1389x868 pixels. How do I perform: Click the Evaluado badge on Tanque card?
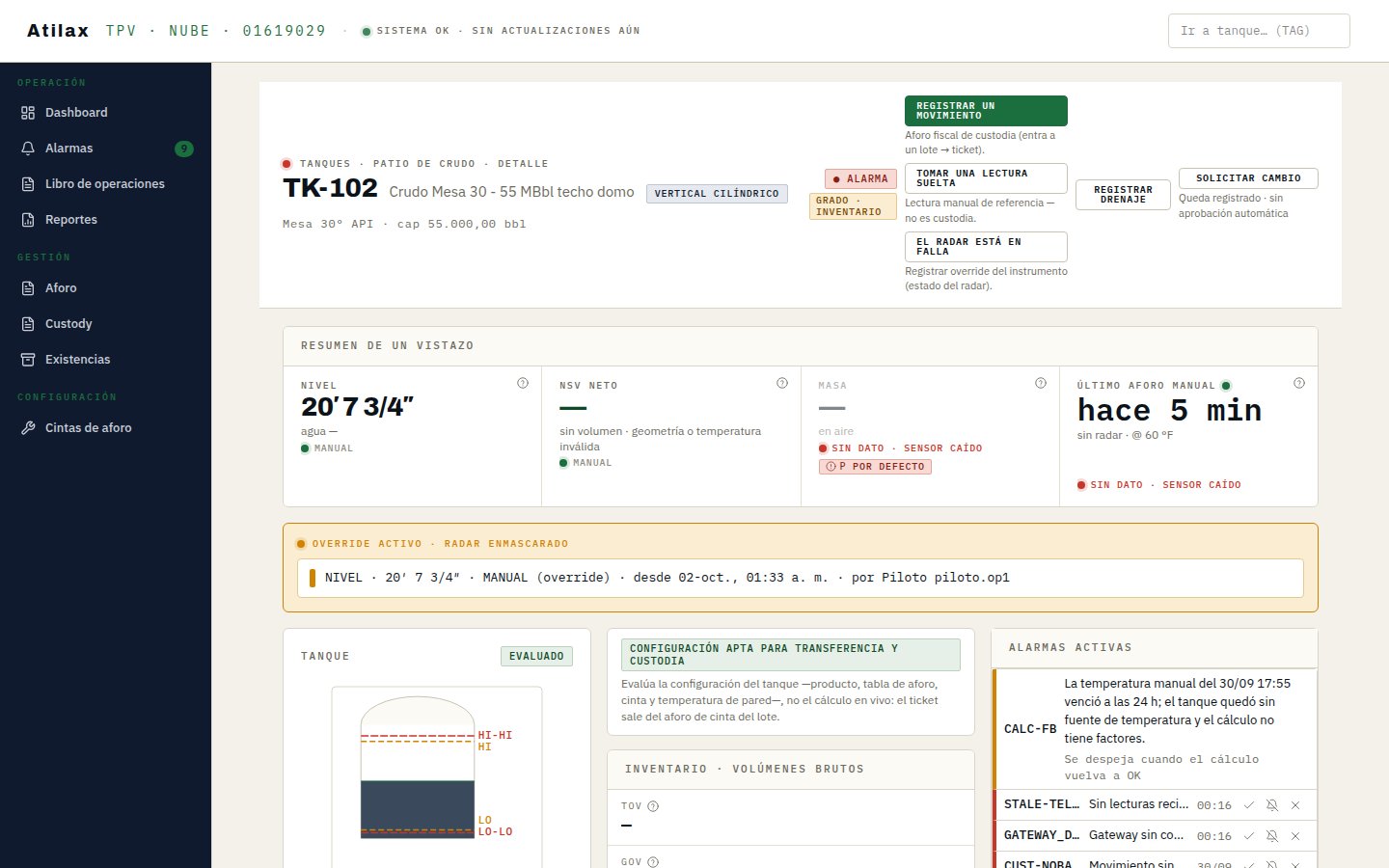[x=536, y=657]
